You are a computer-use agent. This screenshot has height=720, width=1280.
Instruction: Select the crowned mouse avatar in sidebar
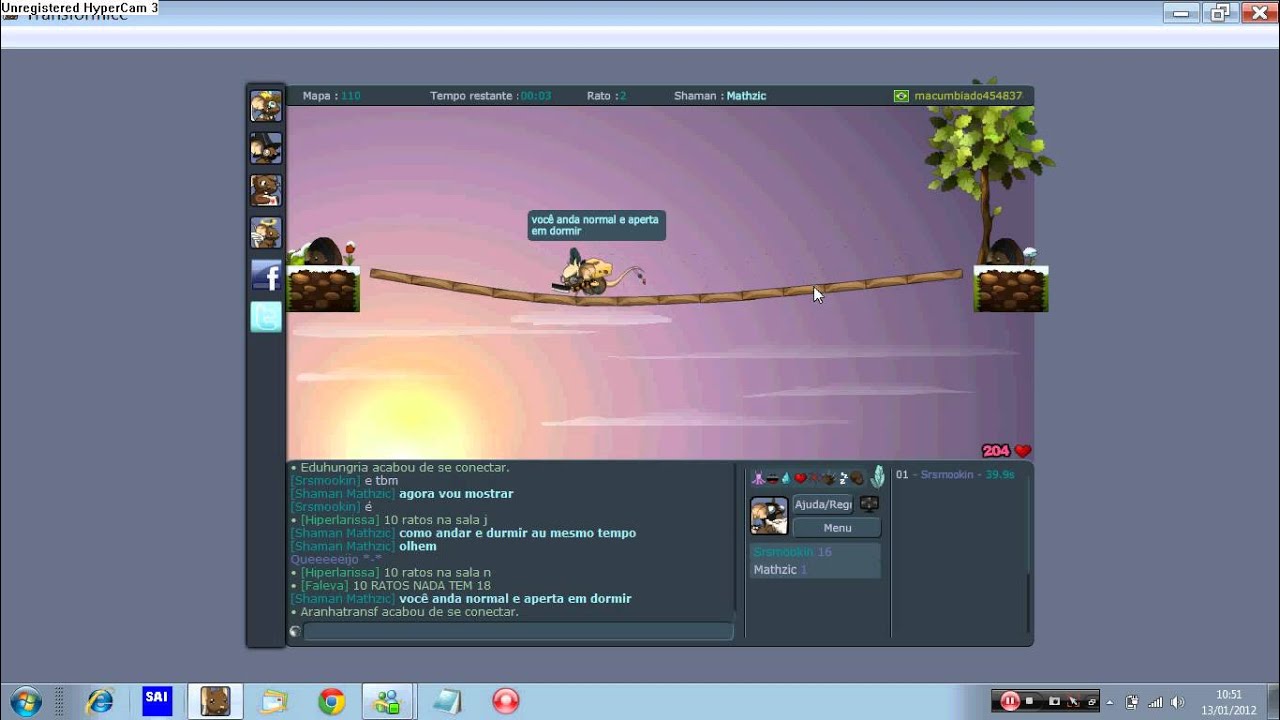pos(266,106)
